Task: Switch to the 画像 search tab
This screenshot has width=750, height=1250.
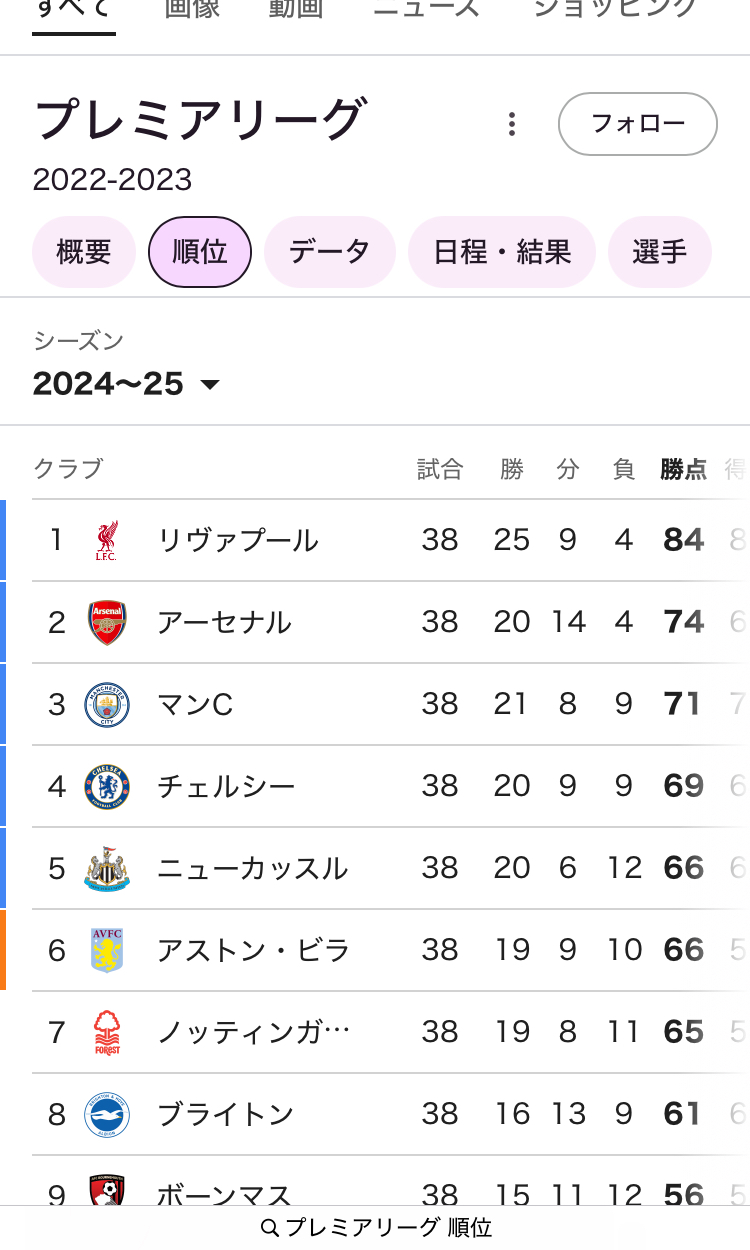Action: (191, 10)
